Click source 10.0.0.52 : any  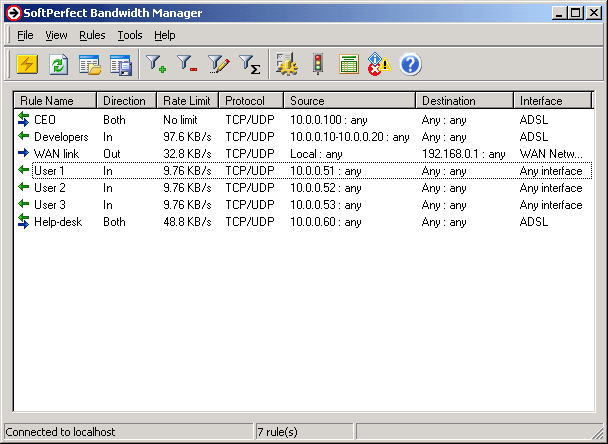pyautogui.click(x=326, y=188)
